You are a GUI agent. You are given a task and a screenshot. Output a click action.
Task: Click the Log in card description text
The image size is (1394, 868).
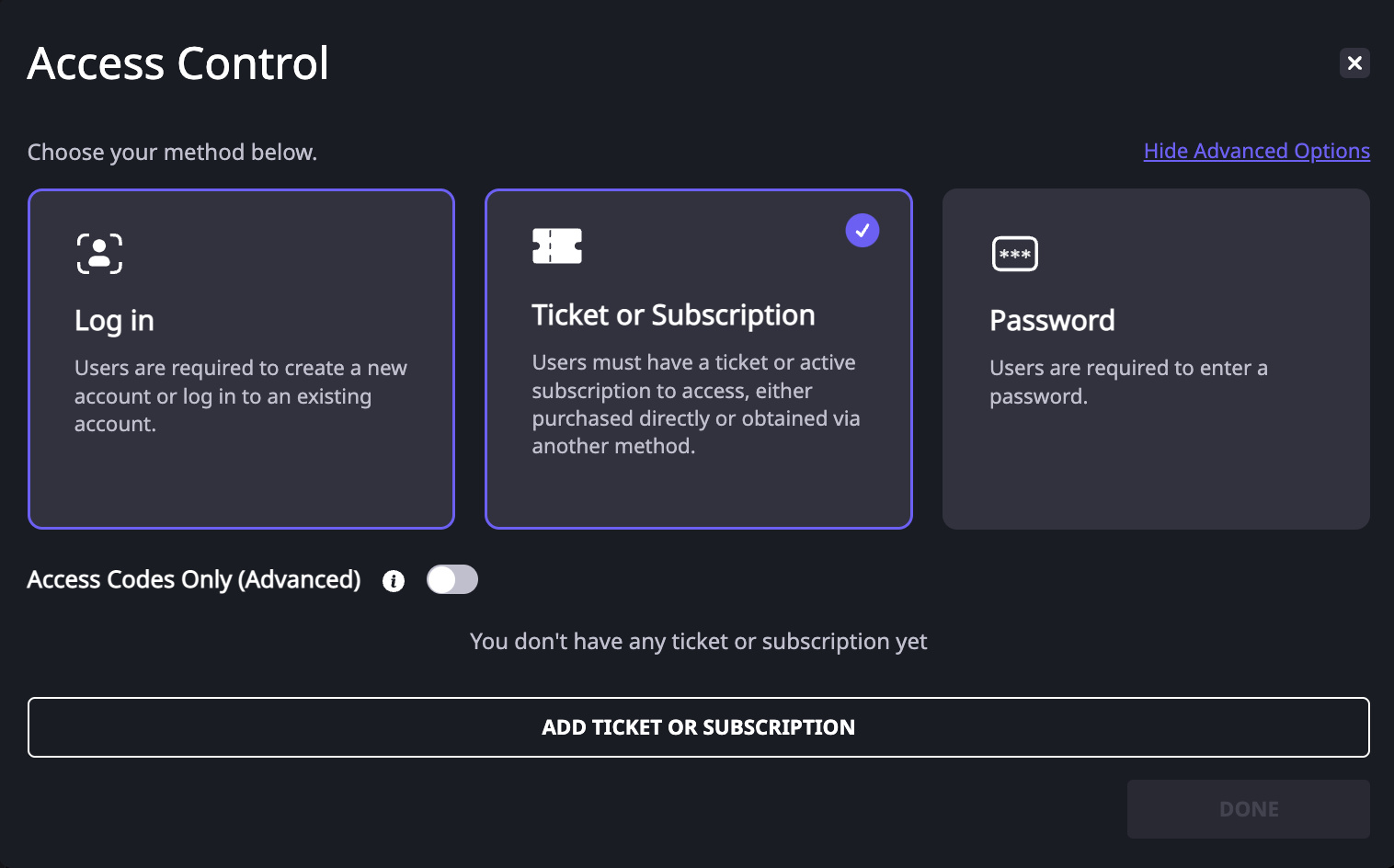241,395
